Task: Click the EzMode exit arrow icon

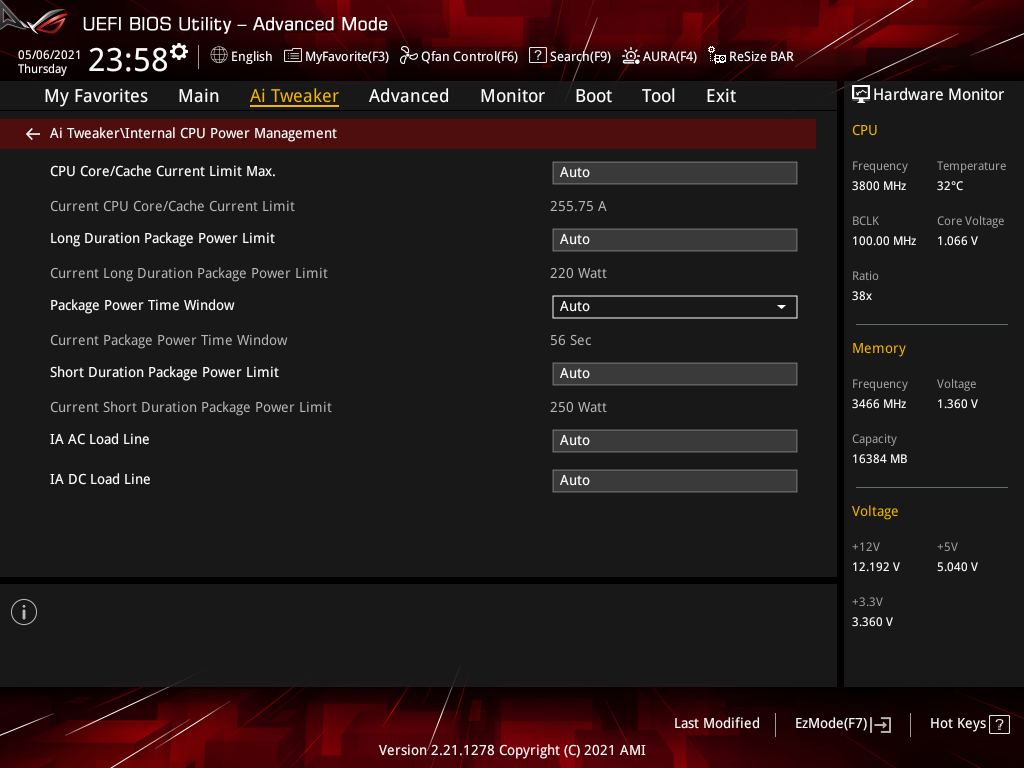Action: 881,724
